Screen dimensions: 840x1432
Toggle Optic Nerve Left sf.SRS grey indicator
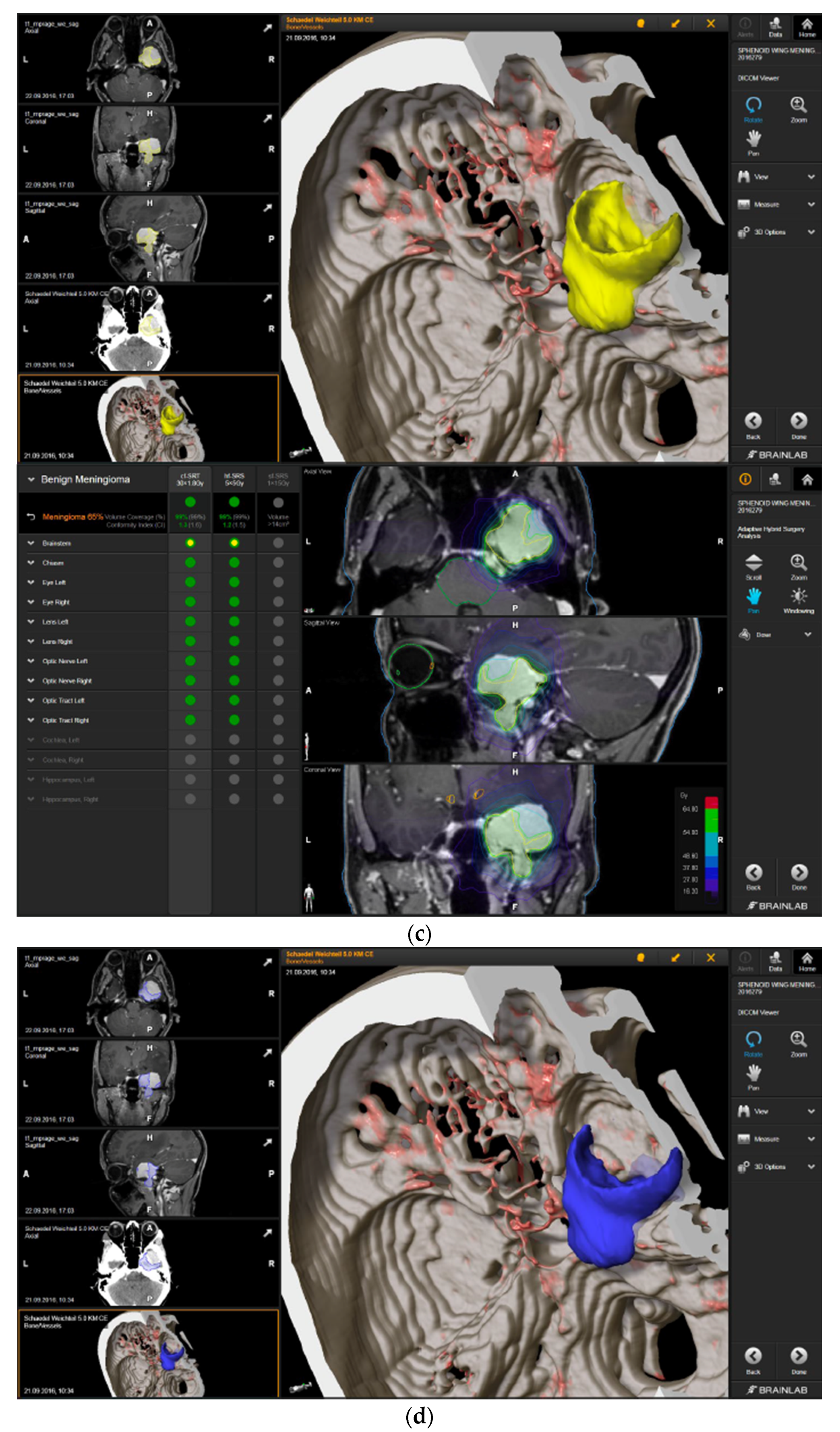click(278, 661)
